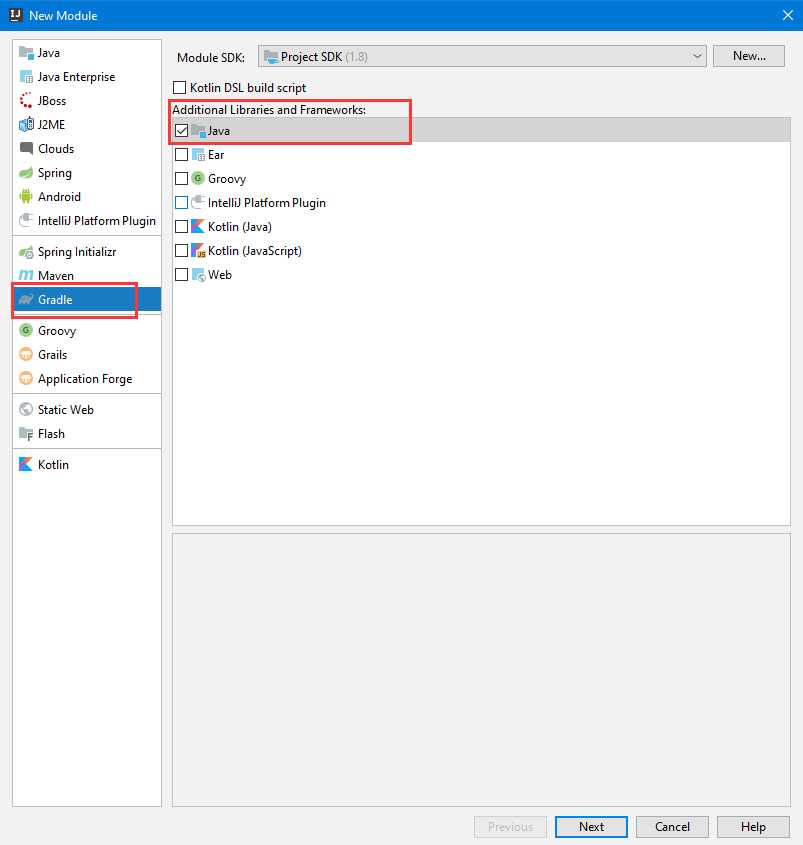Screen dimensions: 803x845
Task: Select the Spring leaf icon
Action: (26, 172)
